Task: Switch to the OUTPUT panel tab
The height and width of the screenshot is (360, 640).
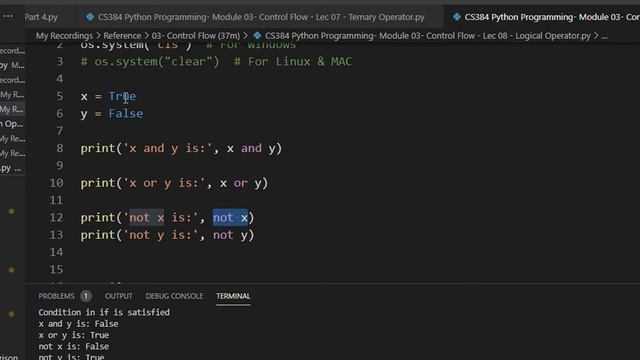Action: point(118,296)
